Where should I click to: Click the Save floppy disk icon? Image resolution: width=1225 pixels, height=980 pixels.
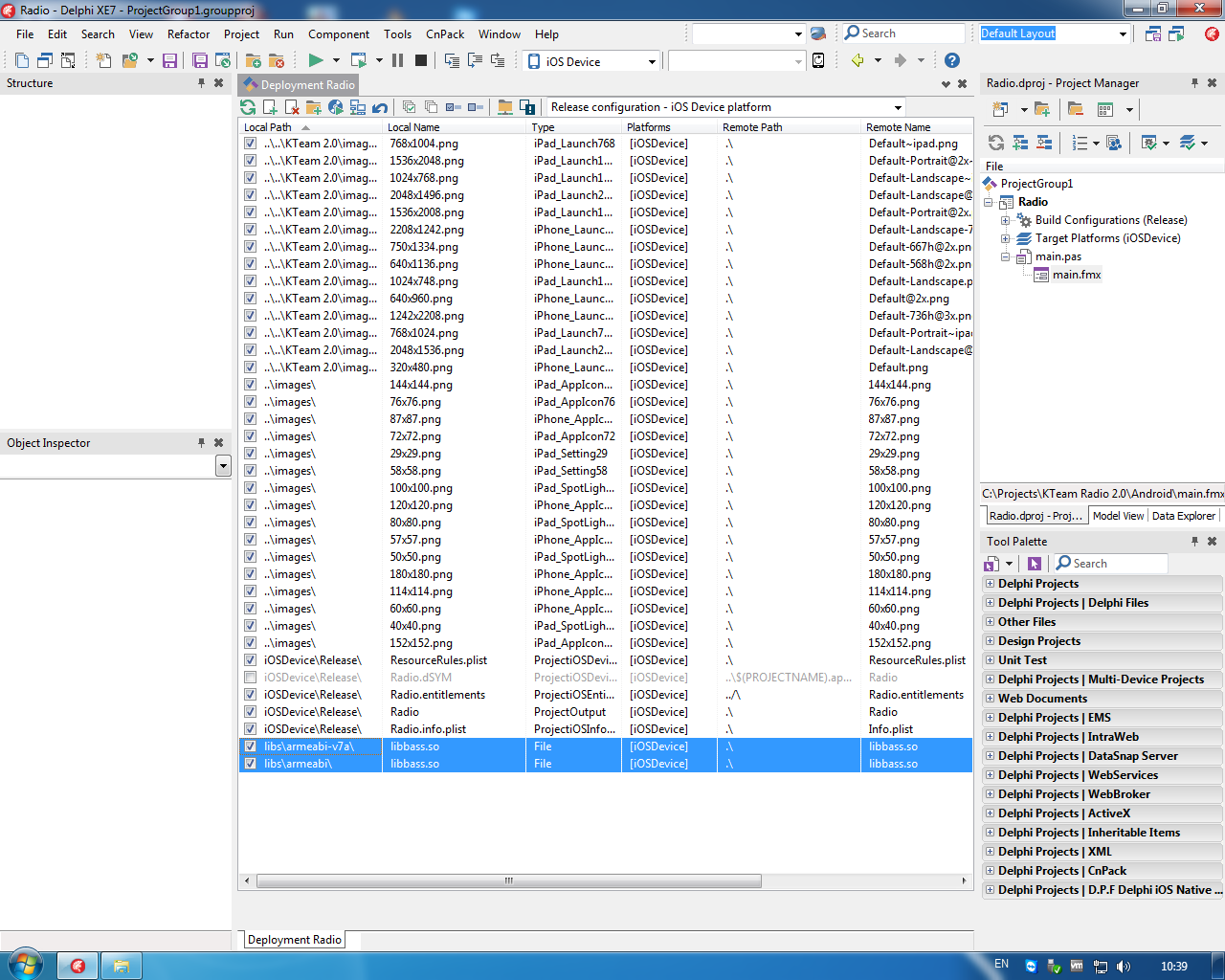coord(169,60)
